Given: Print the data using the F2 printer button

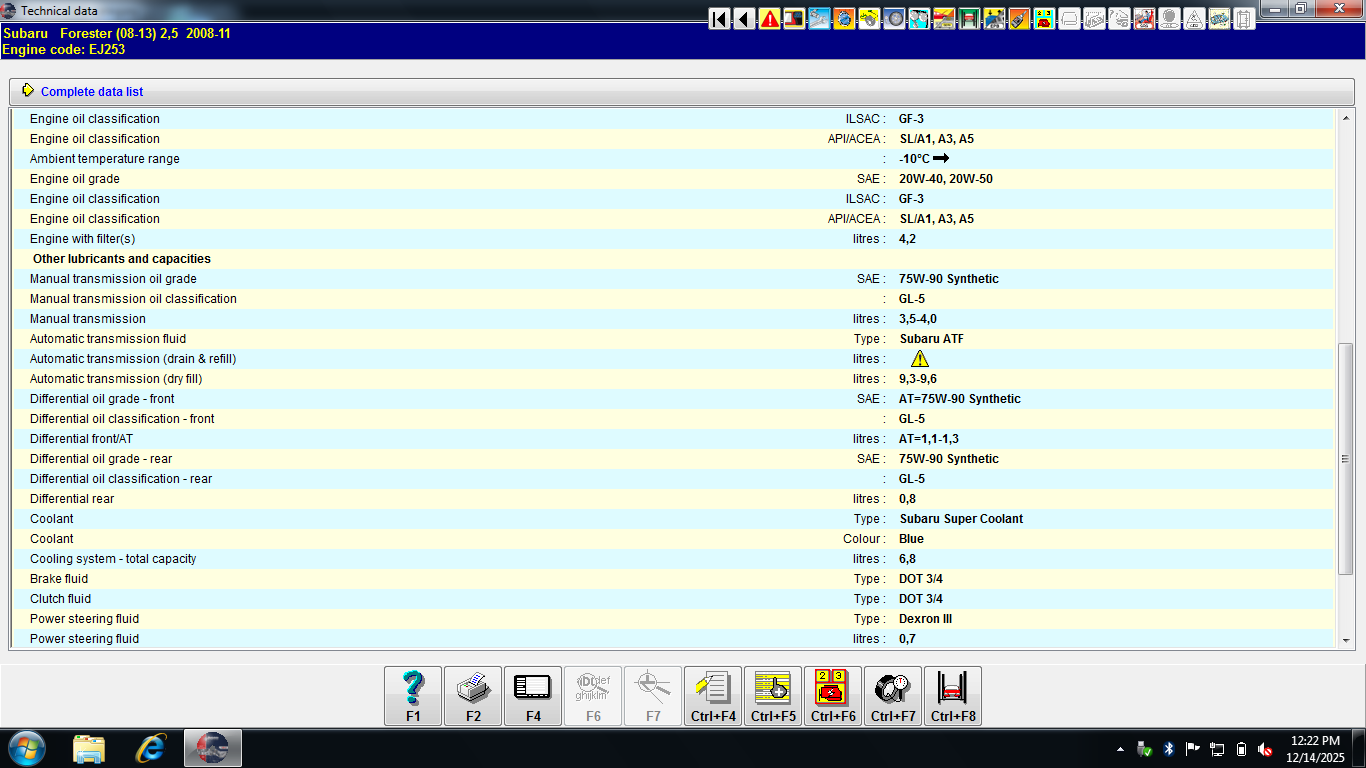Looking at the screenshot, I should pyautogui.click(x=473, y=696).
